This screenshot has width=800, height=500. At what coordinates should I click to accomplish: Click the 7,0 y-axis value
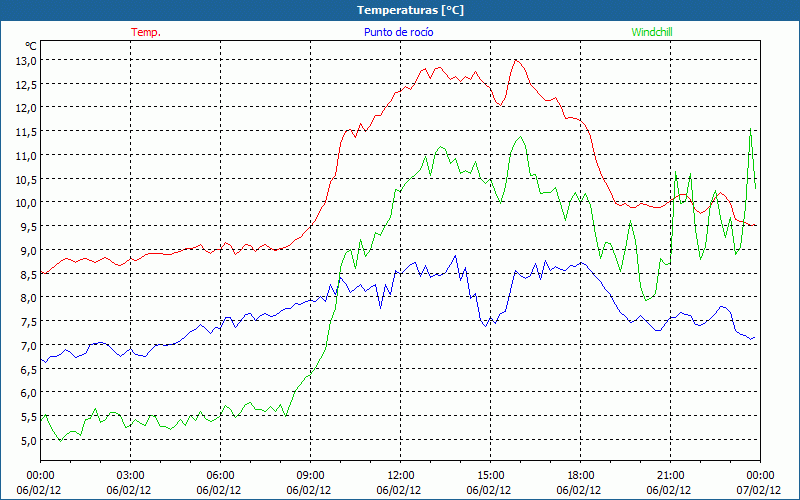28,345
